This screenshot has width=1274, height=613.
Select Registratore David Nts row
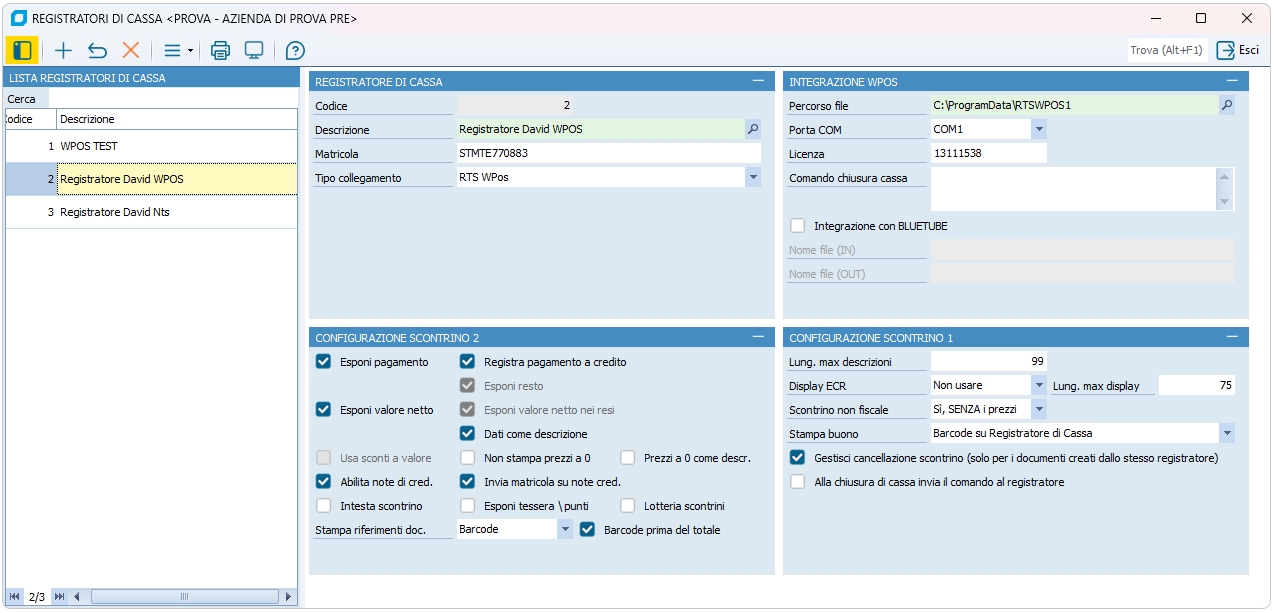115,212
